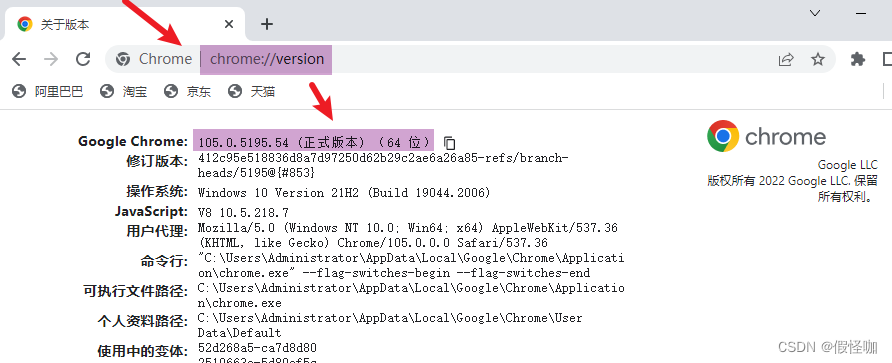Click the Chrome site info icon
The width and height of the screenshot is (892, 363).
(122, 59)
